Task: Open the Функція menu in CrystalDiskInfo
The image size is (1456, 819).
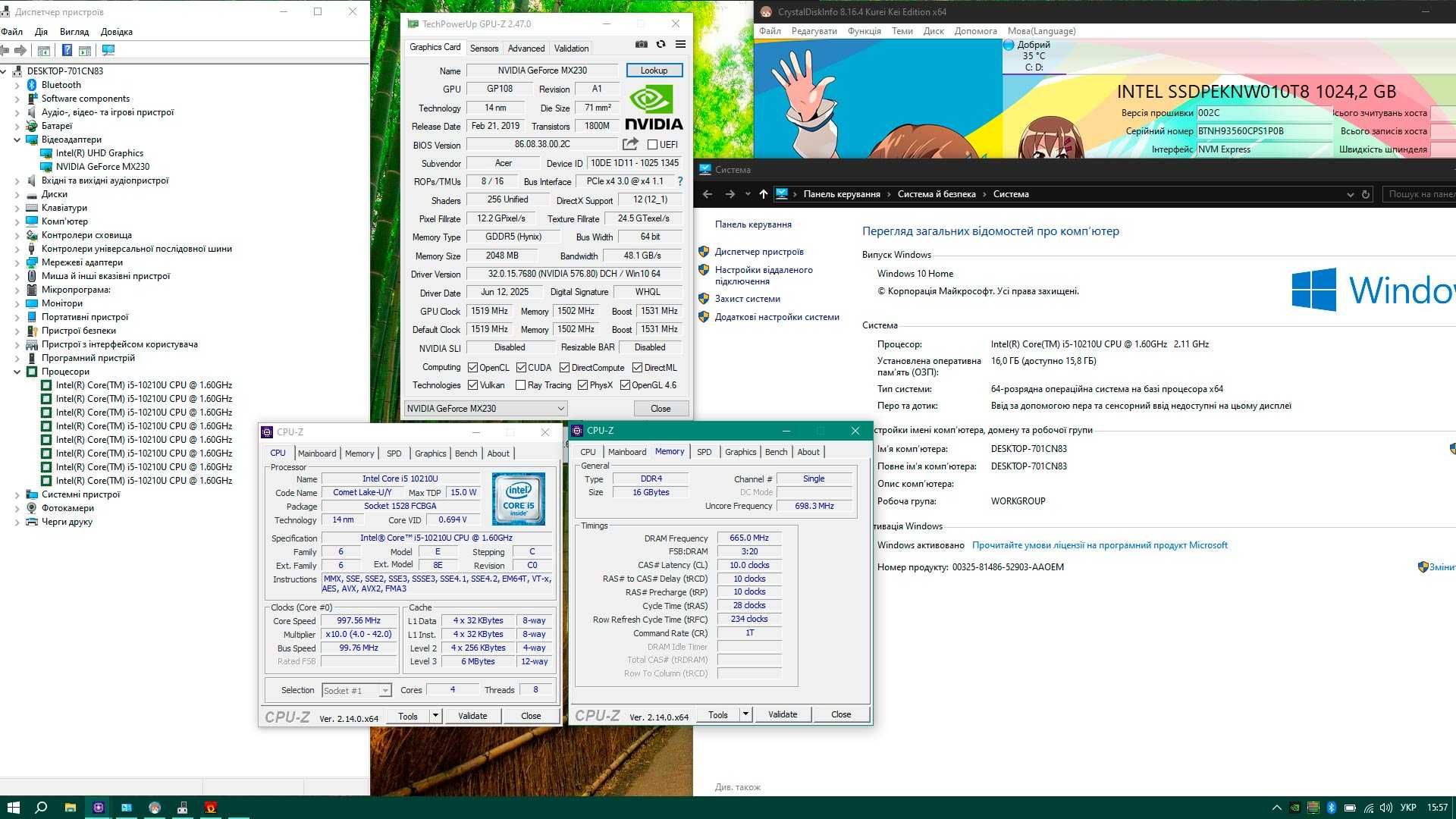Action: (x=864, y=31)
